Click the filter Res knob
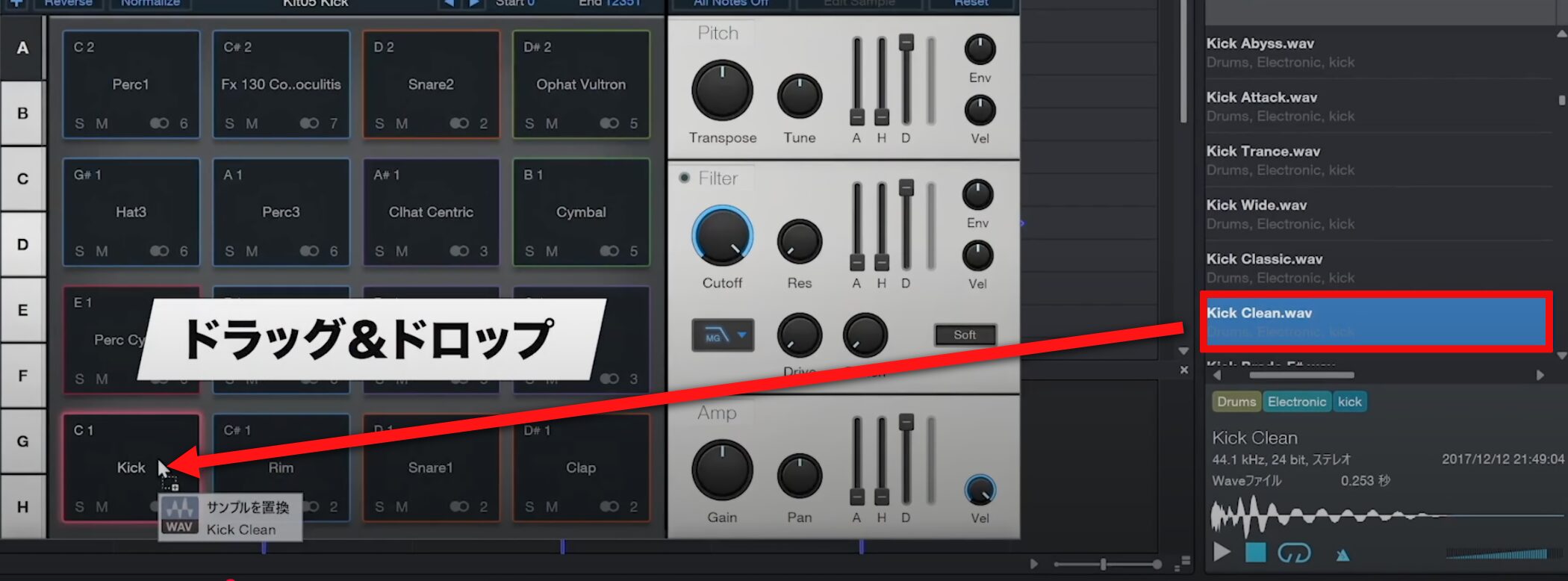Image resolution: width=1568 pixels, height=581 pixels. tap(799, 242)
